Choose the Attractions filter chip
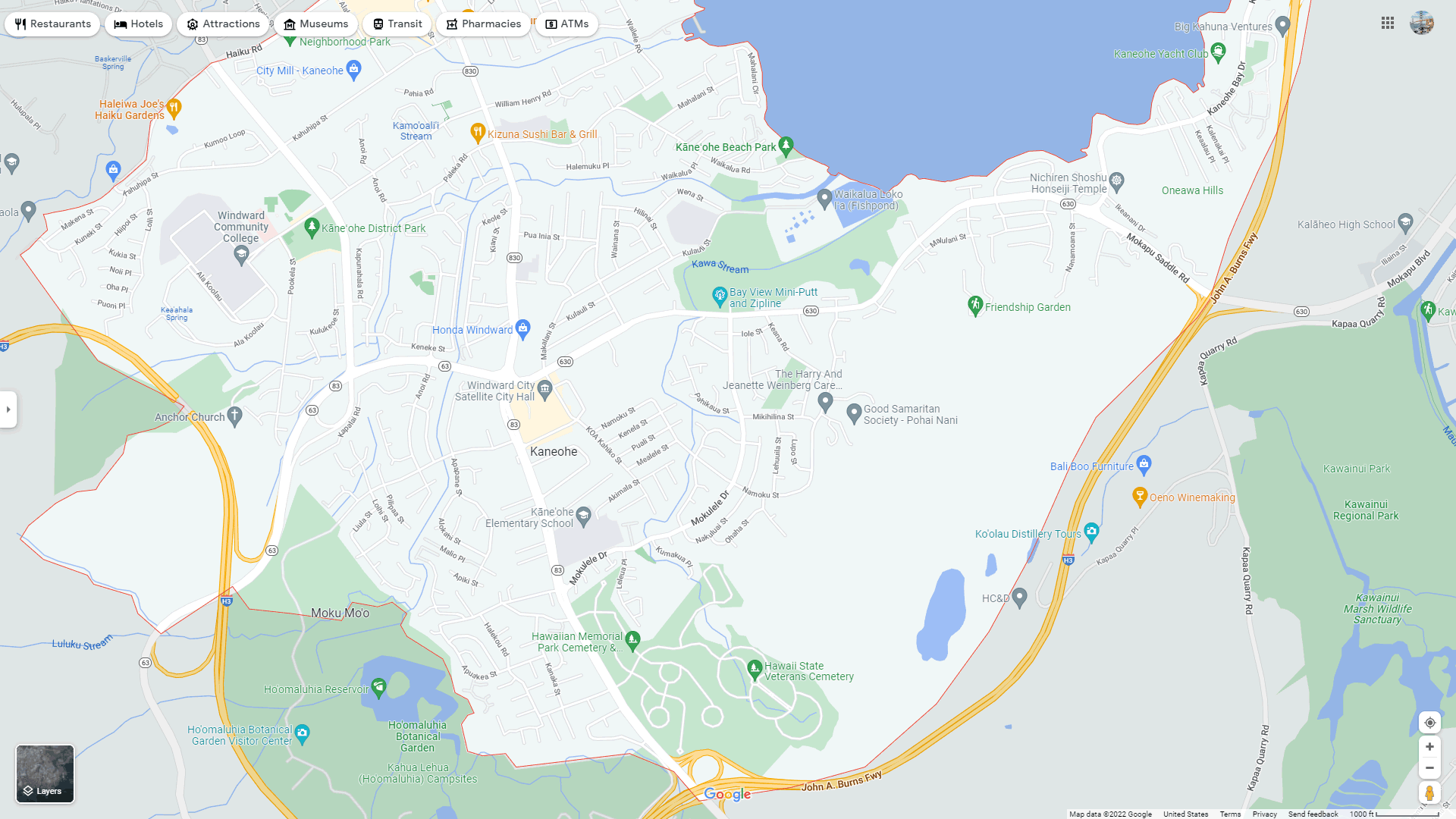This screenshot has height=819, width=1456. pyautogui.click(x=223, y=24)
